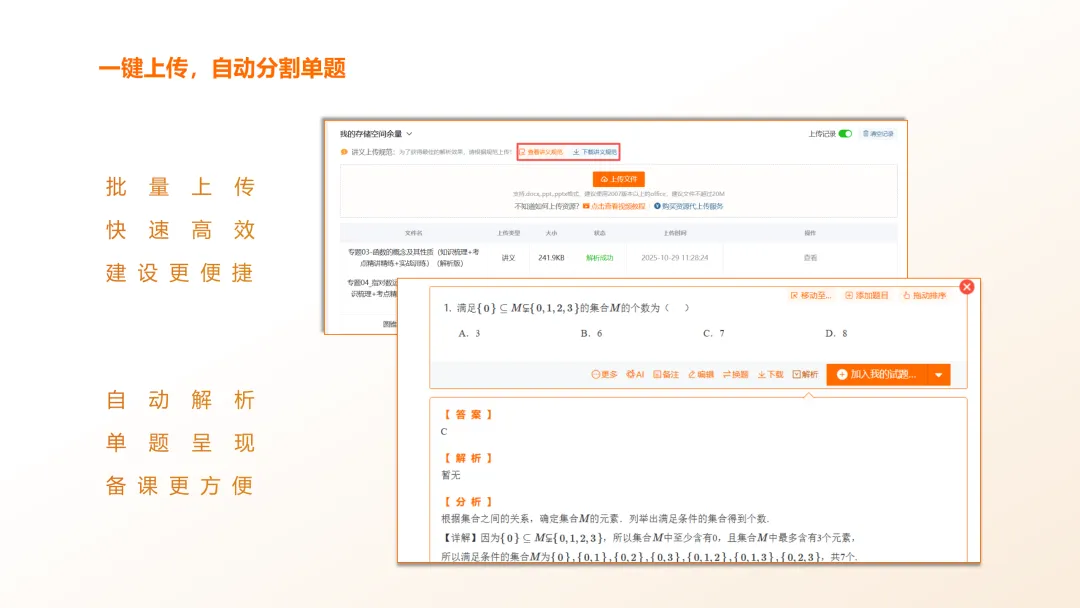Click the 文件名 column header
1080x608 pixels.
[x=413, y=233]
